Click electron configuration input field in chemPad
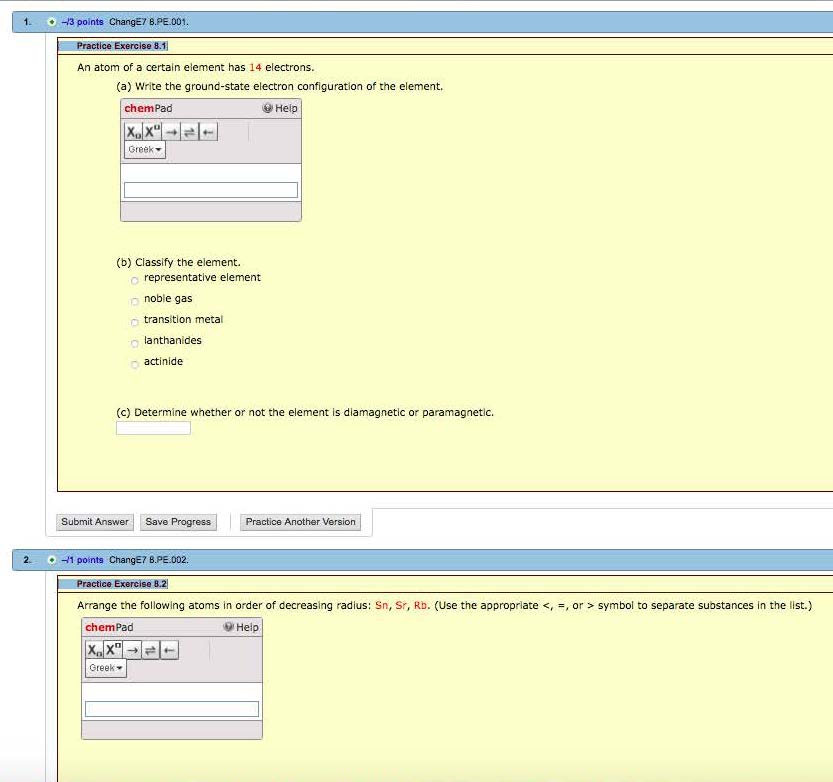 coord(210,190)
